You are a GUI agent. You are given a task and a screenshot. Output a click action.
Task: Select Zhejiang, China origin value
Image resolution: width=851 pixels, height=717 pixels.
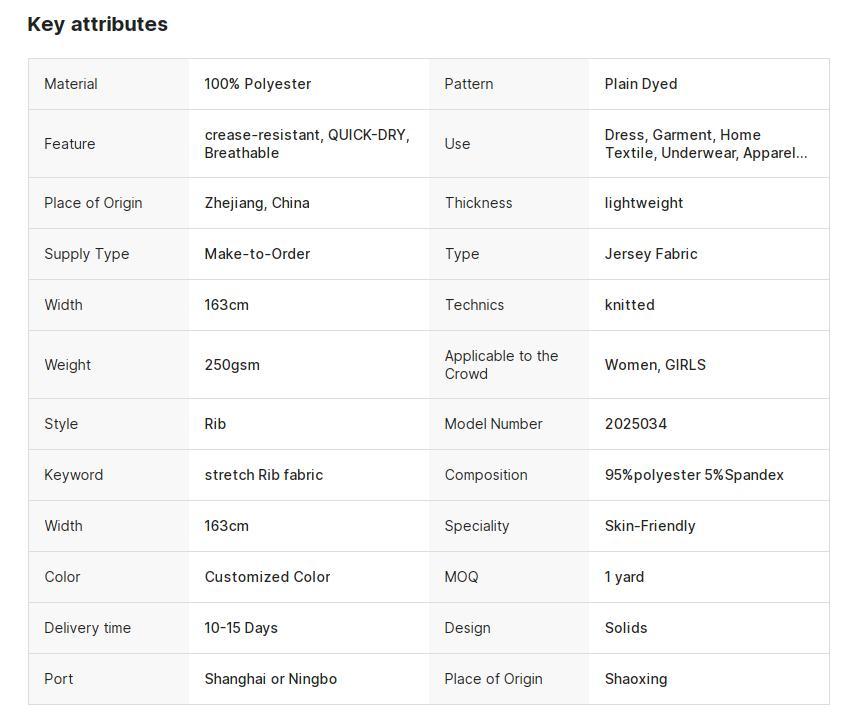pyautogui.click(x=257, y=203)
